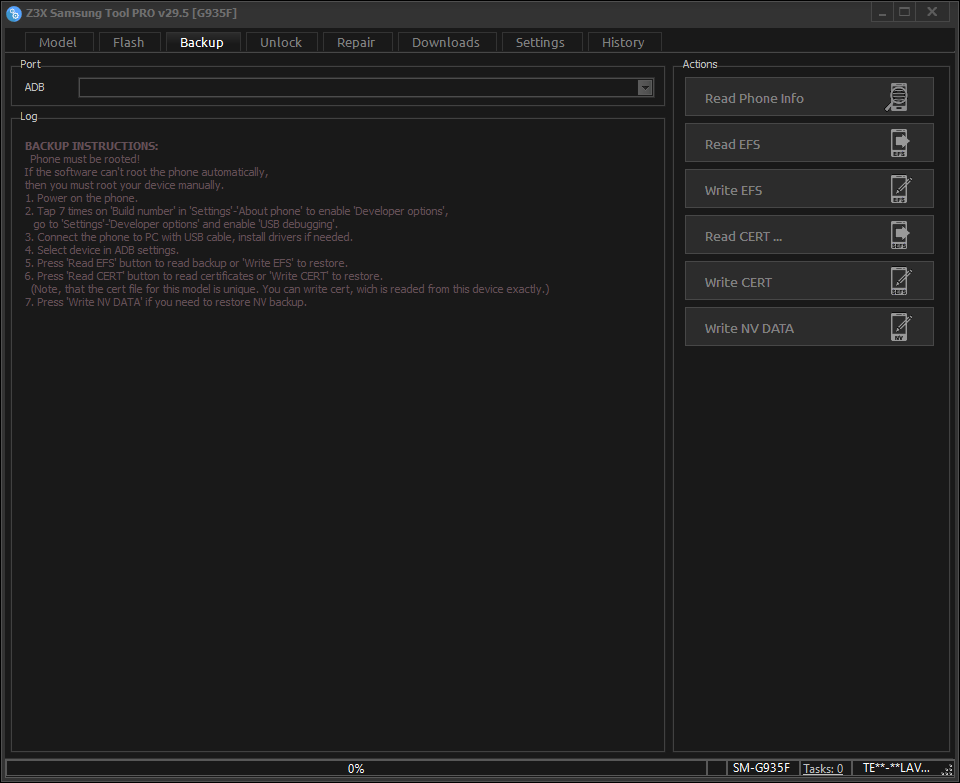The width and height of the screenshot is (960, 783).
Task: Click the phone export icon on Read EFS
Action: 899,143
